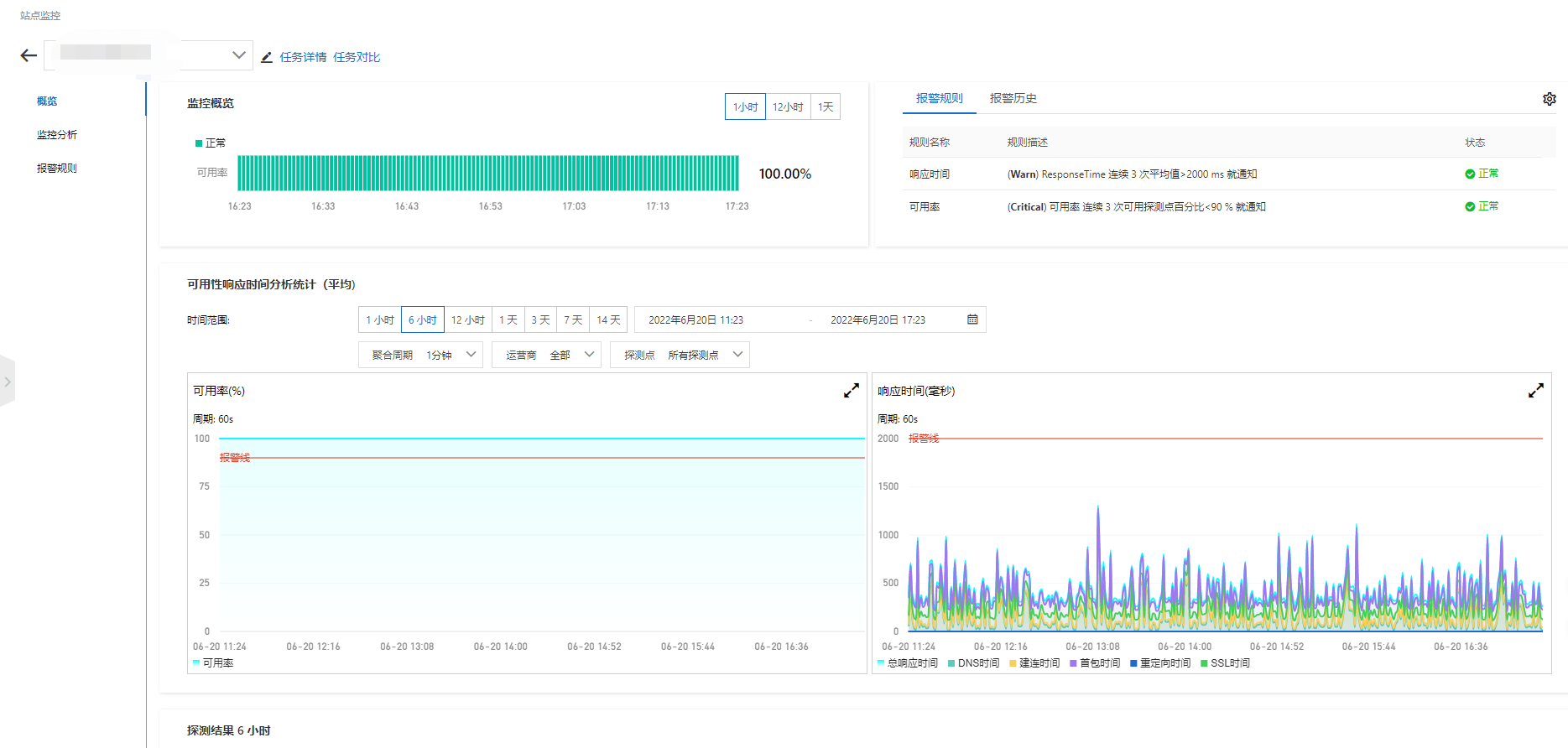
Task: Open alarm rules settings gear
Action: click(x=1549, y=99)
